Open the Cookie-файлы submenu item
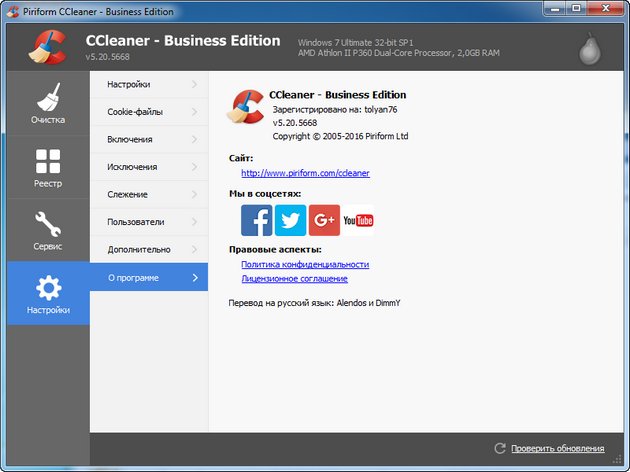This screenshot has height=472, width=630. pyautogui.click(x=149, y=112)
